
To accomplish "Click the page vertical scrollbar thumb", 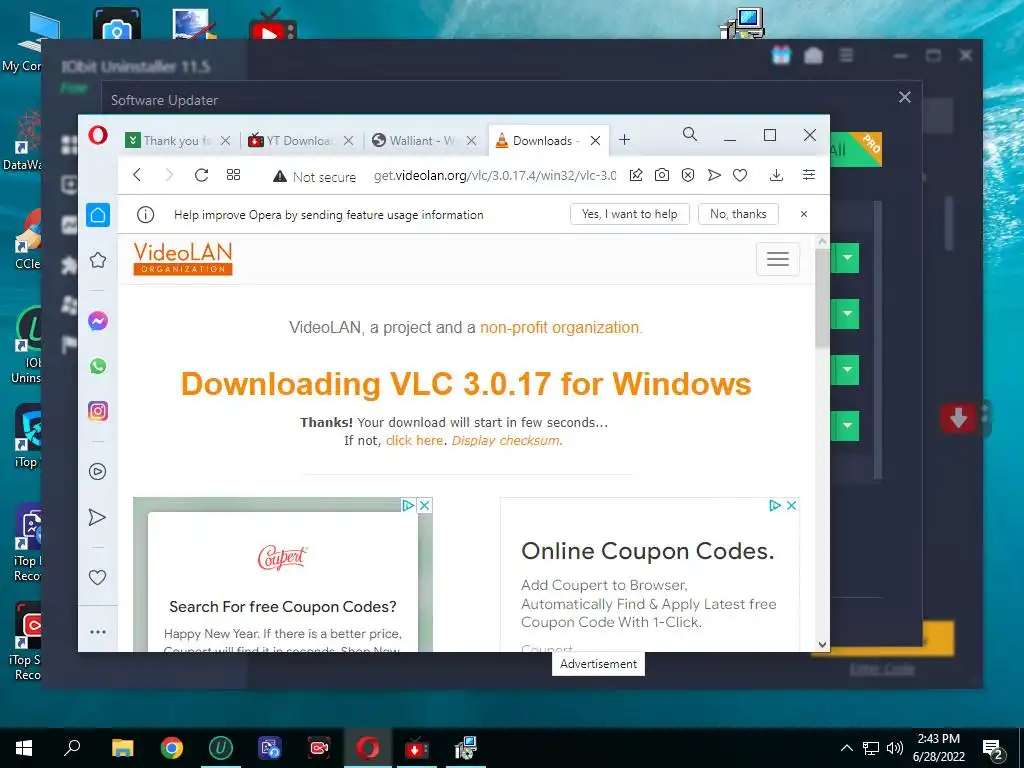I will pos(822,298).
